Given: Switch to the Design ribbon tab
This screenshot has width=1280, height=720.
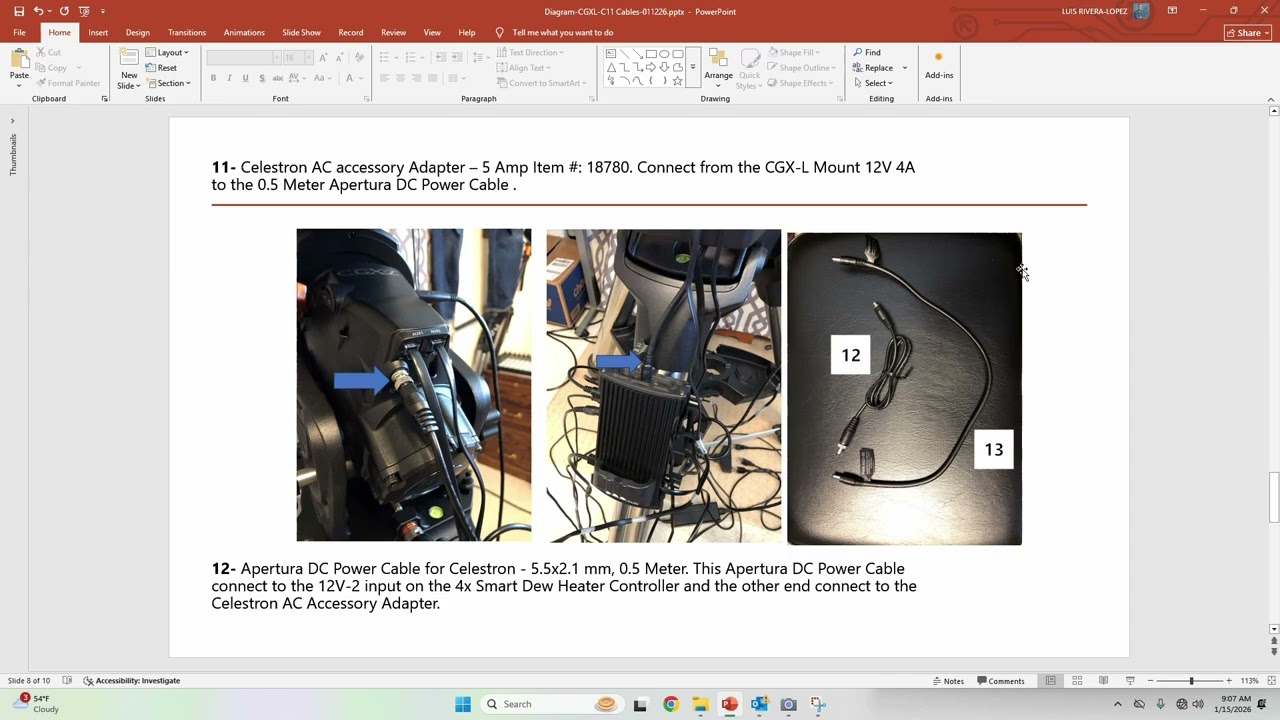Looking at the screenshot, I should (x=138, y=32).
